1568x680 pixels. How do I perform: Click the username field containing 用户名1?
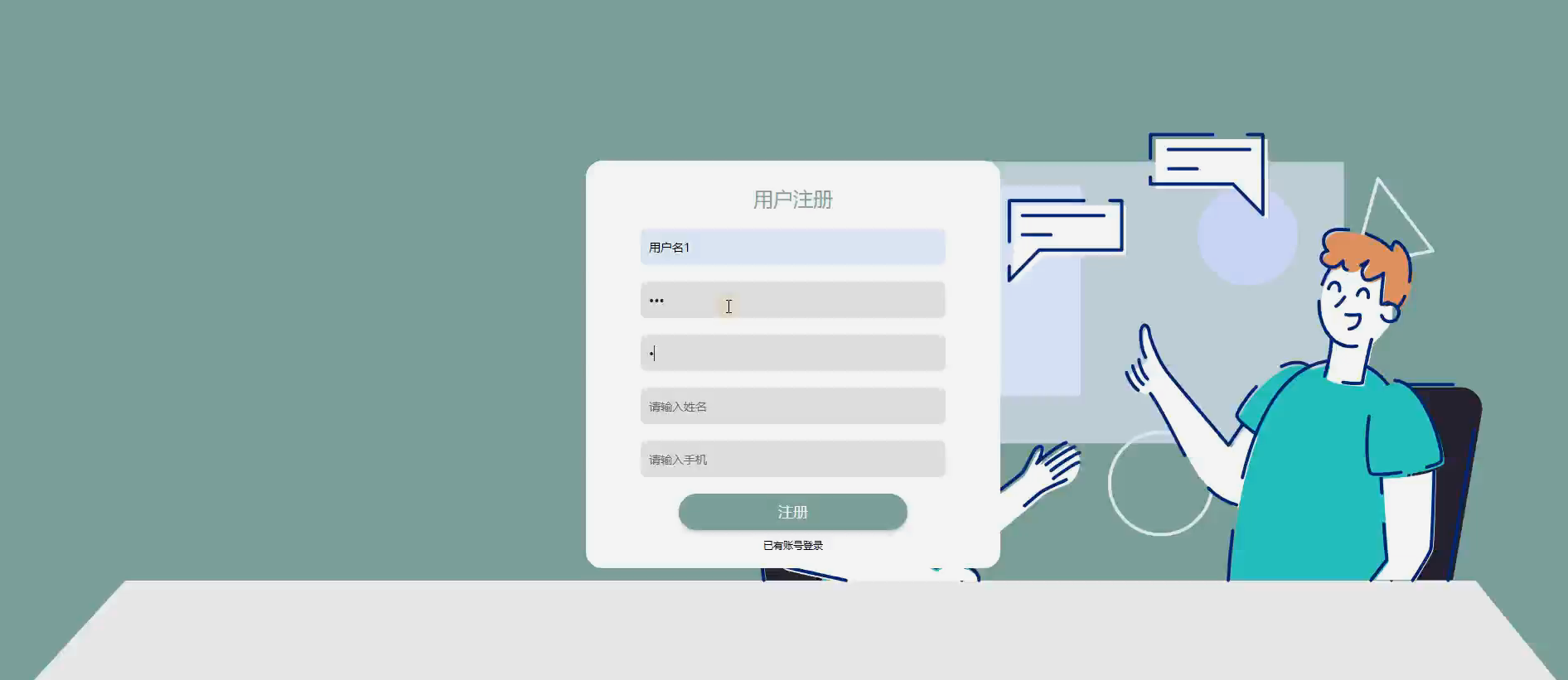click(792, 247)
